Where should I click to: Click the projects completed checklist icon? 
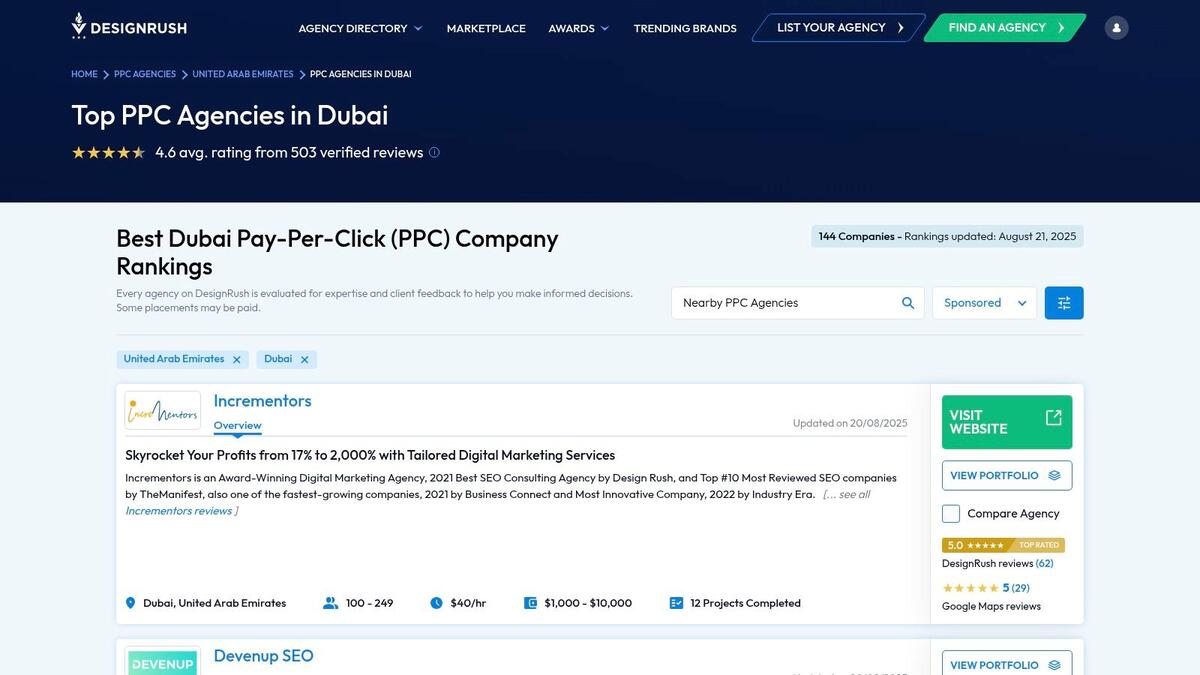tap(675, 603)
